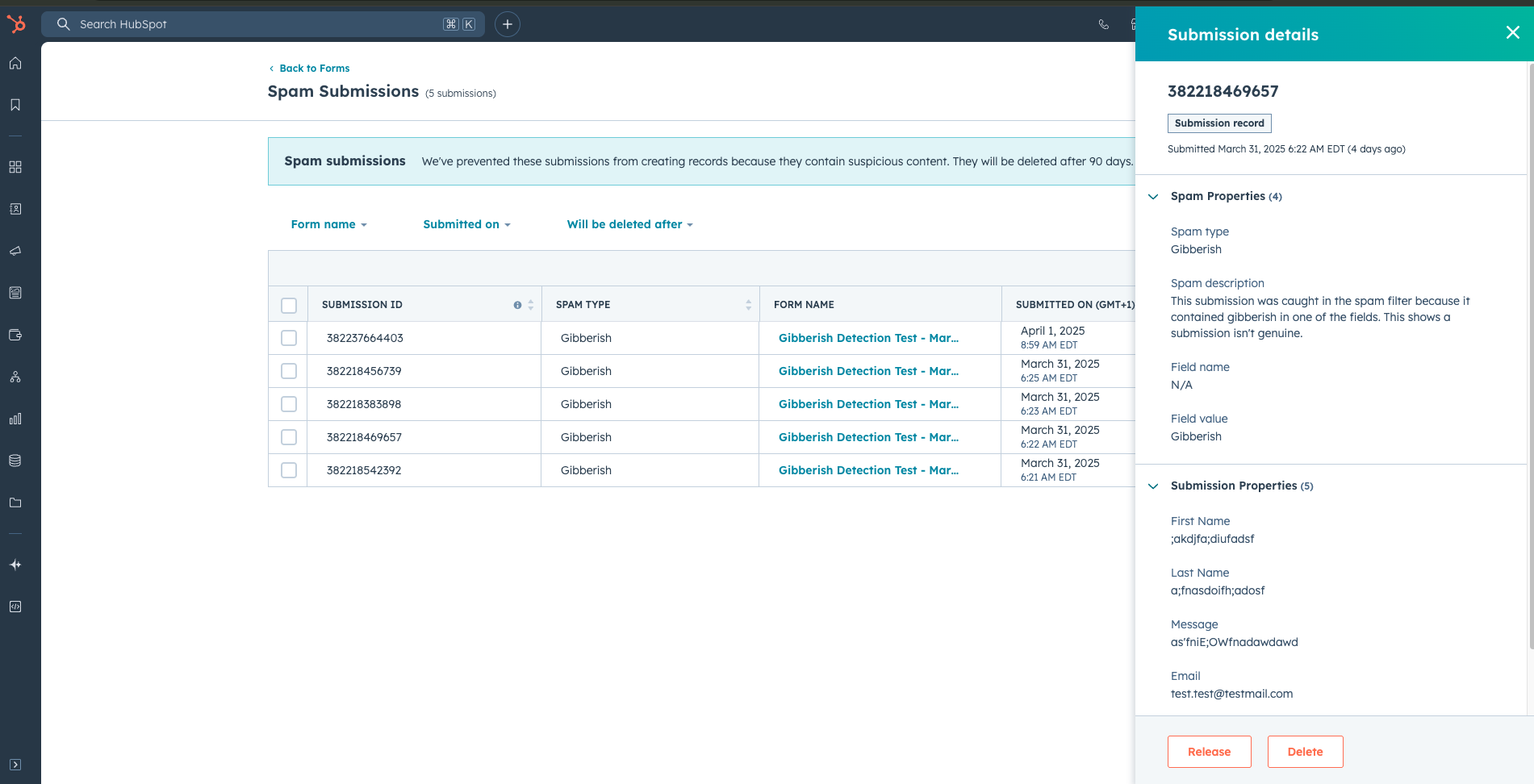Open the Reporting bar chart icon
Screen dimensions: 1534x784
pyautogui.click(x=15, y=419)
